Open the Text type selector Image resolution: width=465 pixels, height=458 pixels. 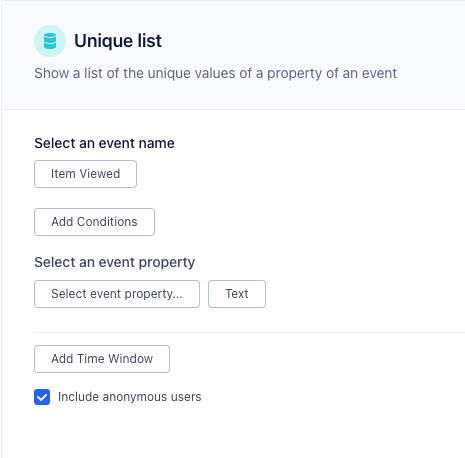click(x=237, y=294)
